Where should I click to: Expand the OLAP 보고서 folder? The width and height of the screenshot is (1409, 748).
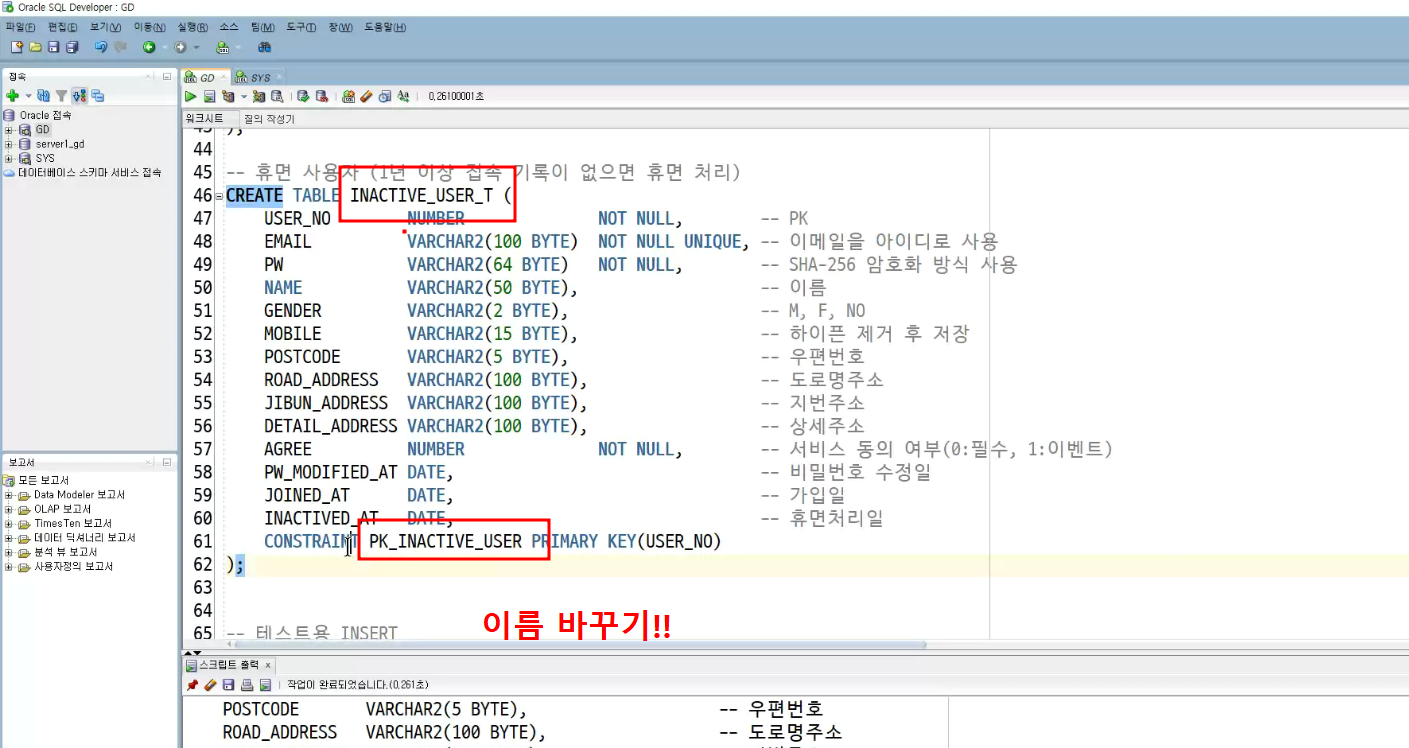pyautogui.click(x=9, y=509)
